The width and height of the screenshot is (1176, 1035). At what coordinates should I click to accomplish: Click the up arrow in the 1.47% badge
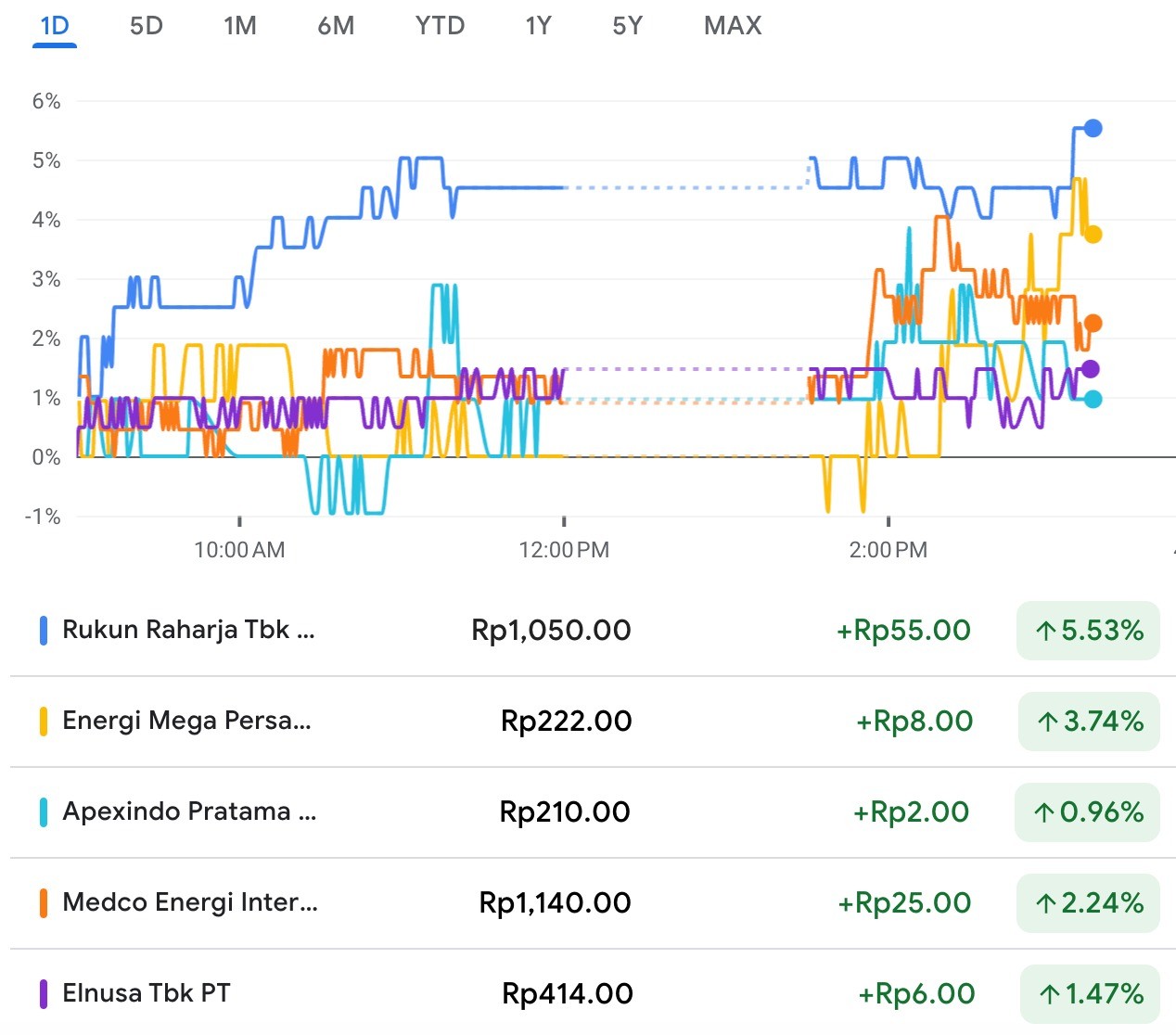point(1050,995)
